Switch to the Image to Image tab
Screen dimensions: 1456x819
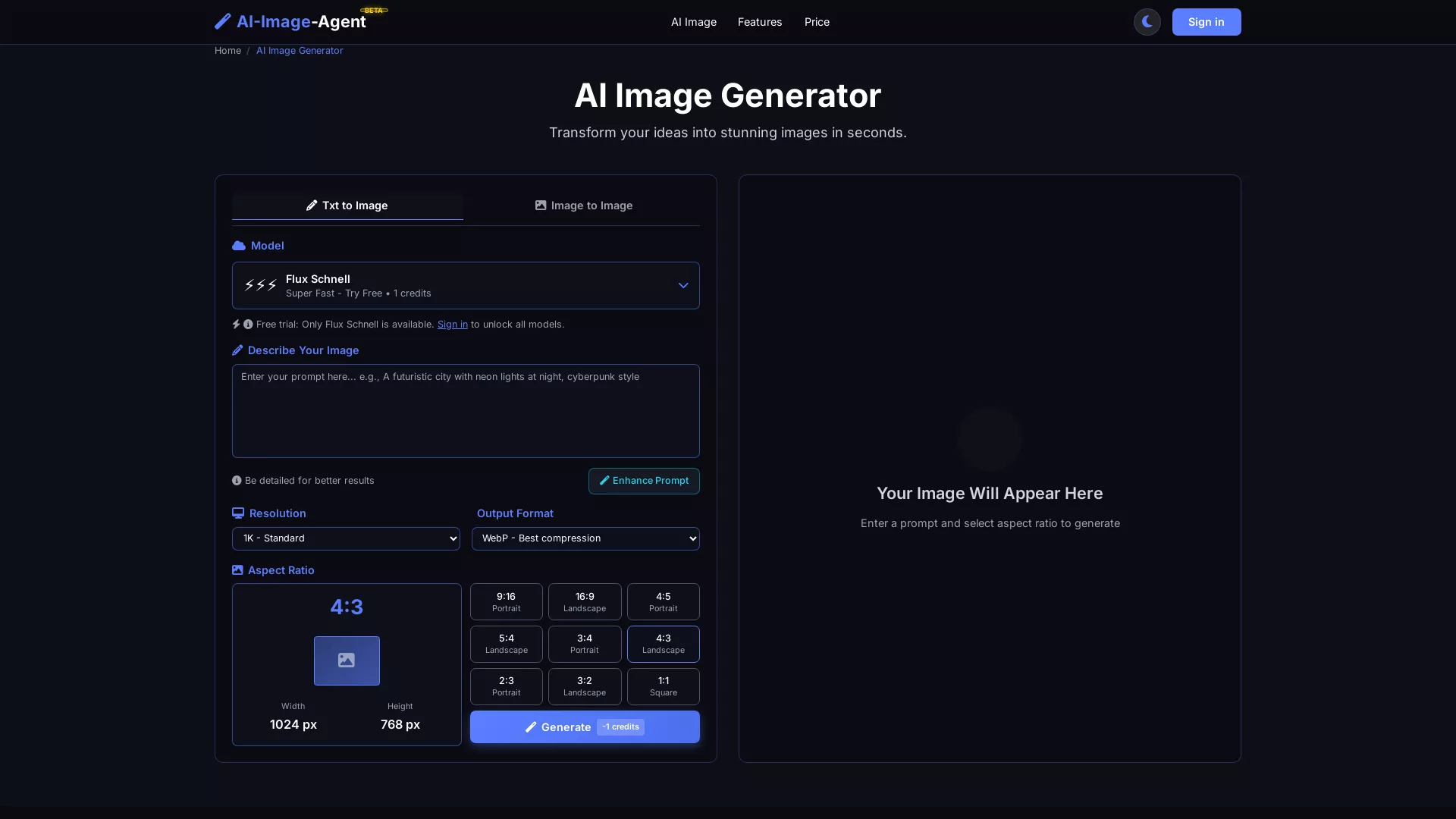click(584, 206)
